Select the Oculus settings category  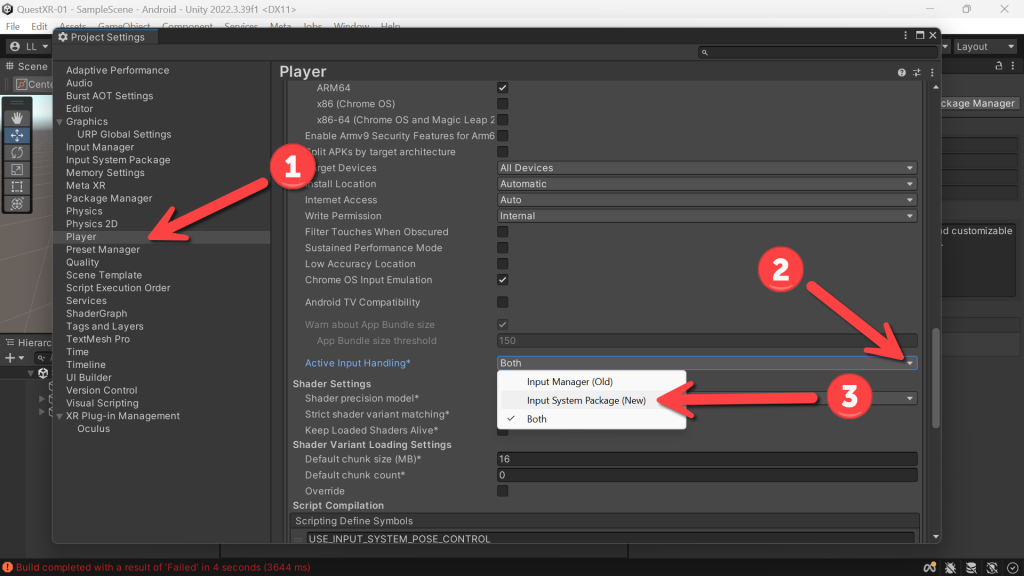pyautogui.click(x=93, y=429)
